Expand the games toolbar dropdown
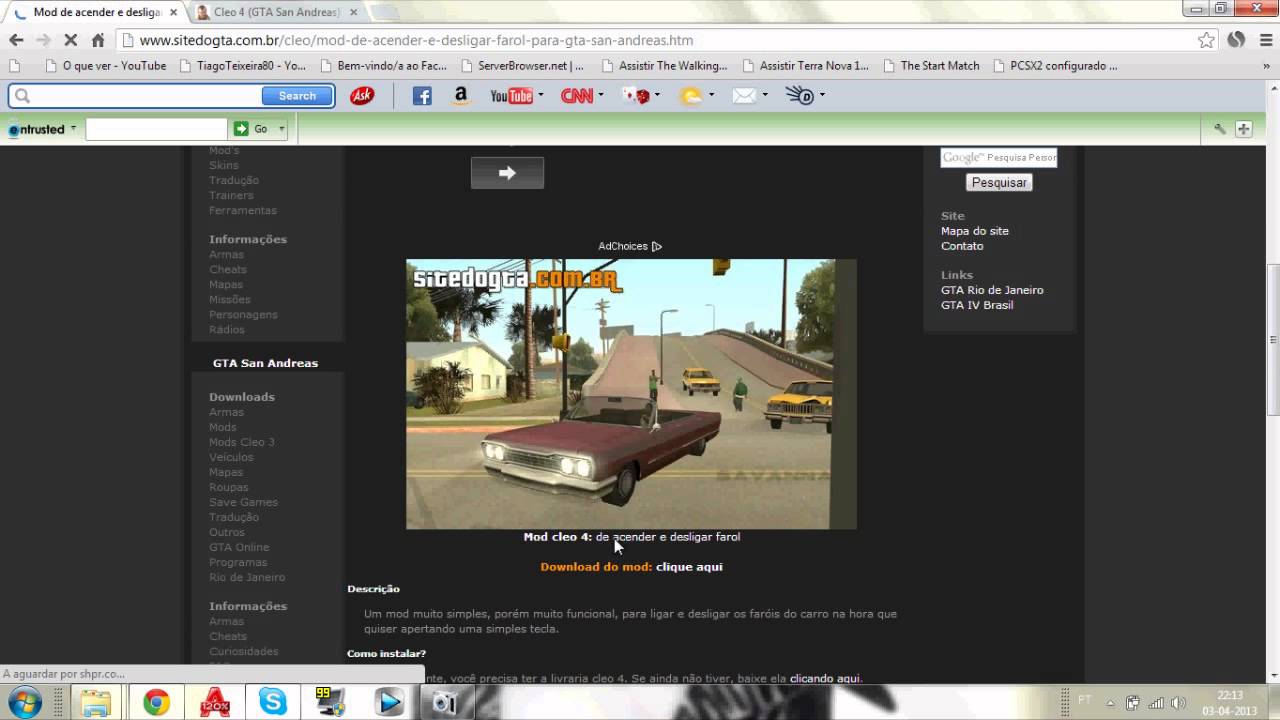Viewport: 1280px width, 720px height. (x=657, y=96)
